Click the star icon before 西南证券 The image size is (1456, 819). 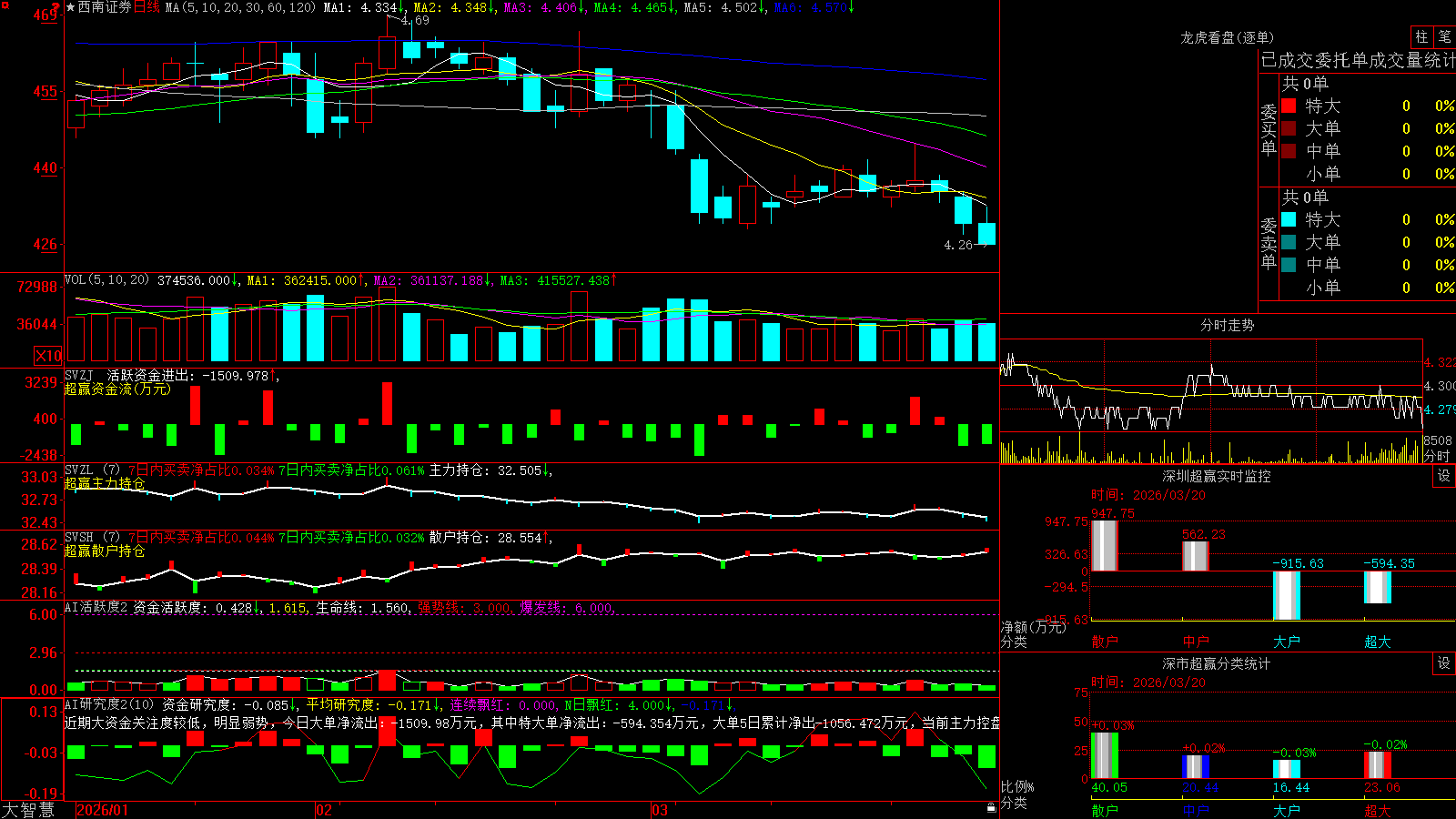click(71, 7)
